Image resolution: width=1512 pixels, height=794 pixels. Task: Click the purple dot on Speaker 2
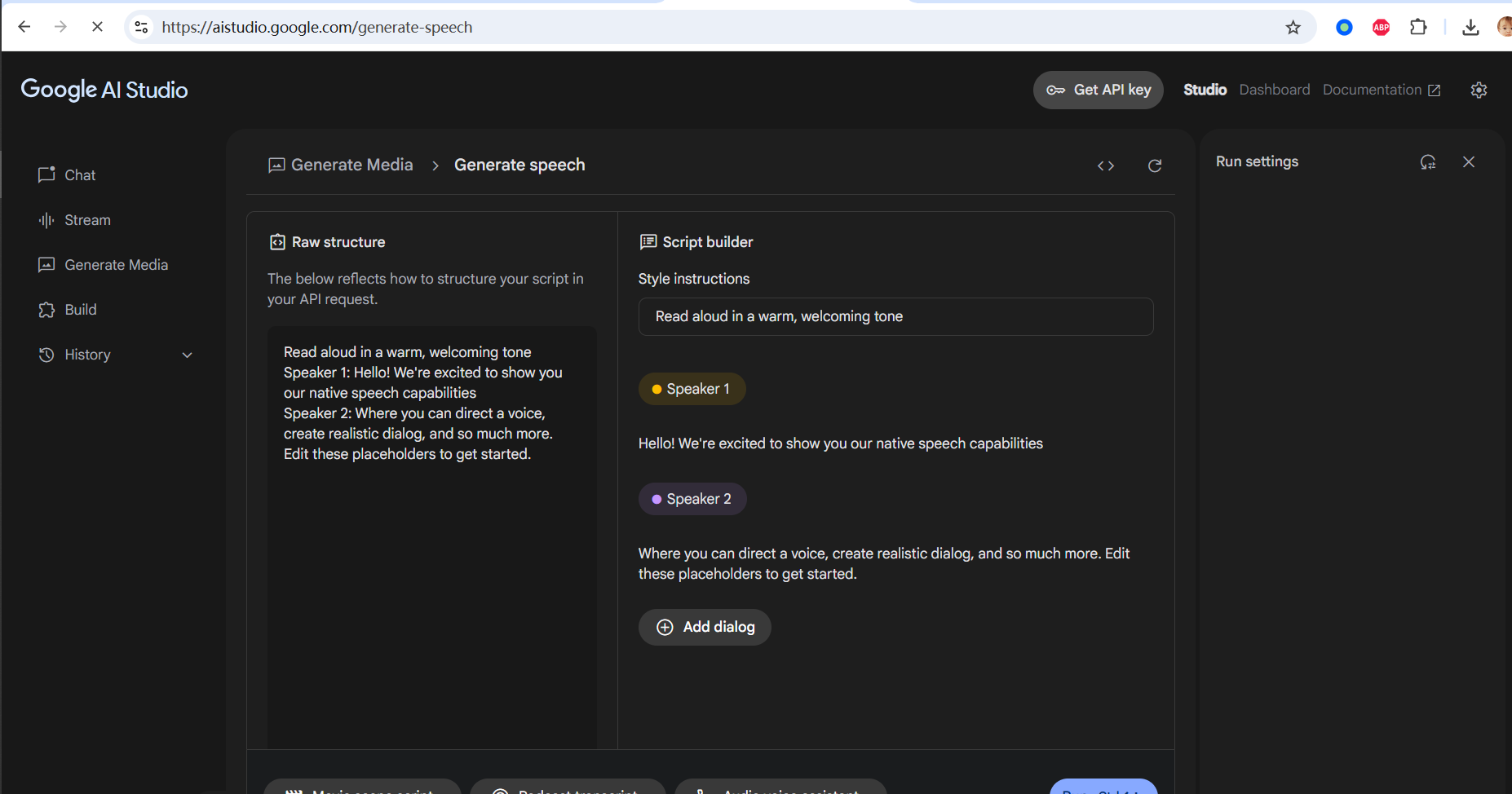(x=657, y=500)
